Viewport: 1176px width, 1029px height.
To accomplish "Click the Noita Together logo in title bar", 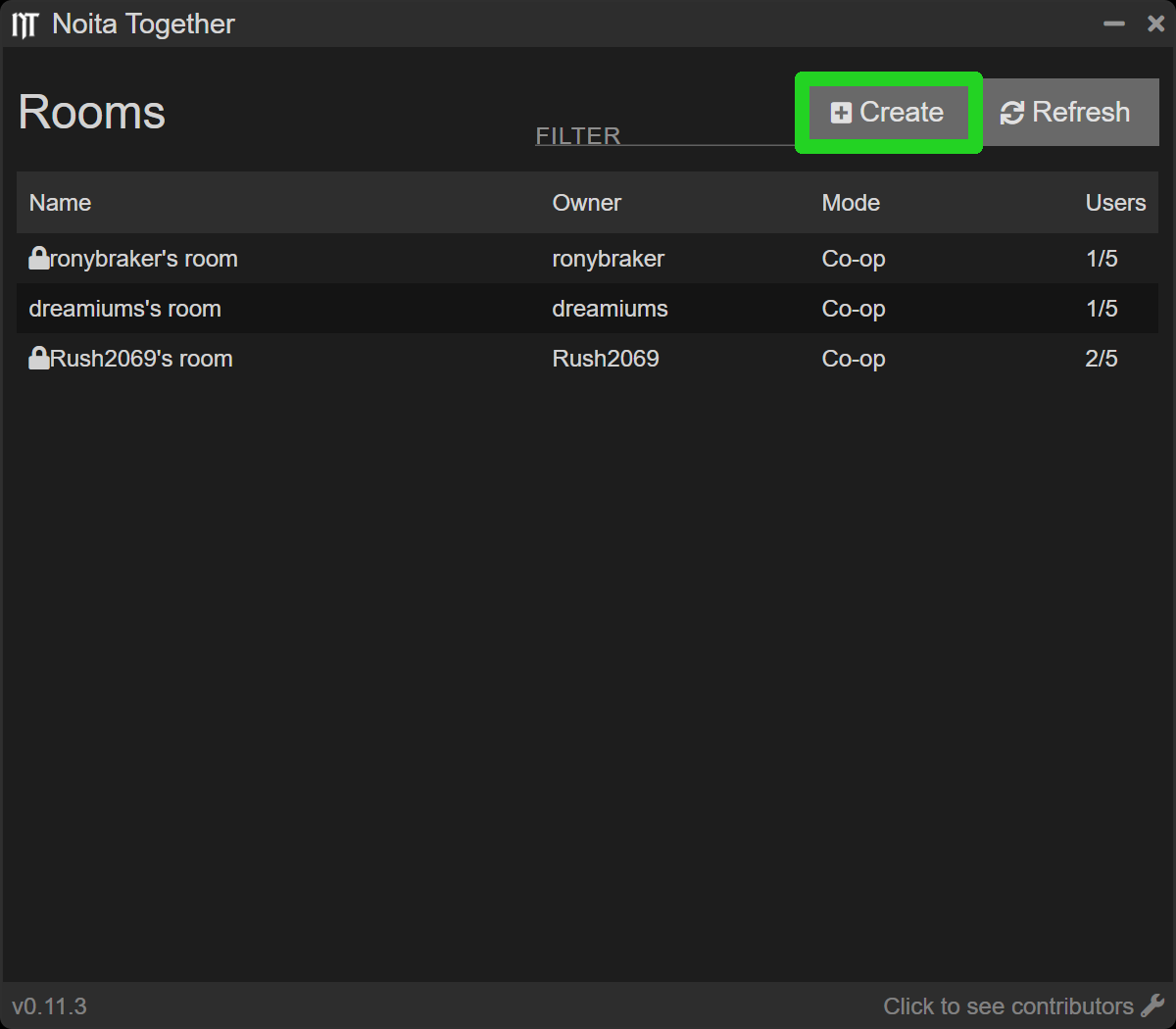I will pos(24,24).
